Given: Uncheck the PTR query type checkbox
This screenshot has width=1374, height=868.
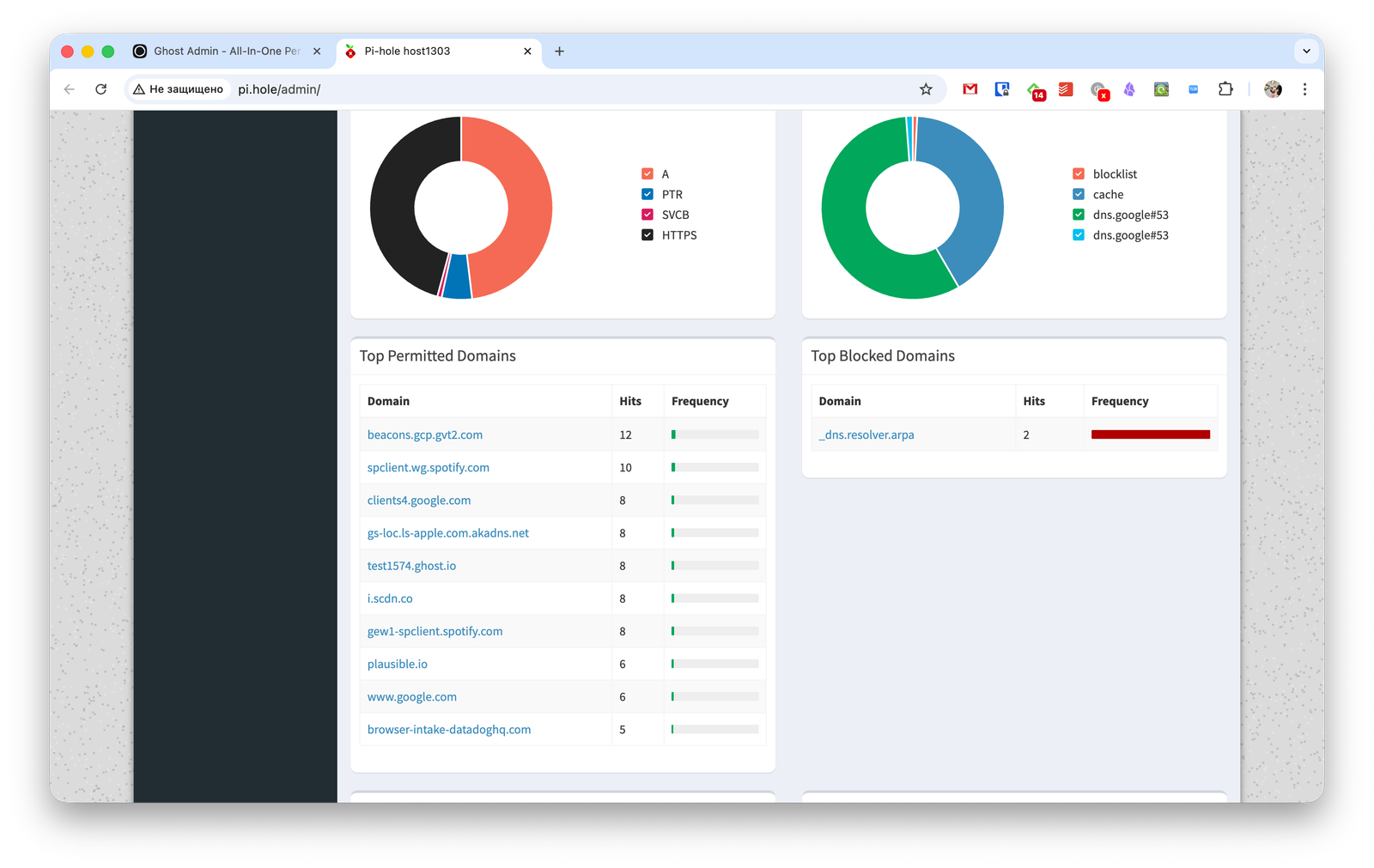Looking at the screenshot, I should [647, 194].
